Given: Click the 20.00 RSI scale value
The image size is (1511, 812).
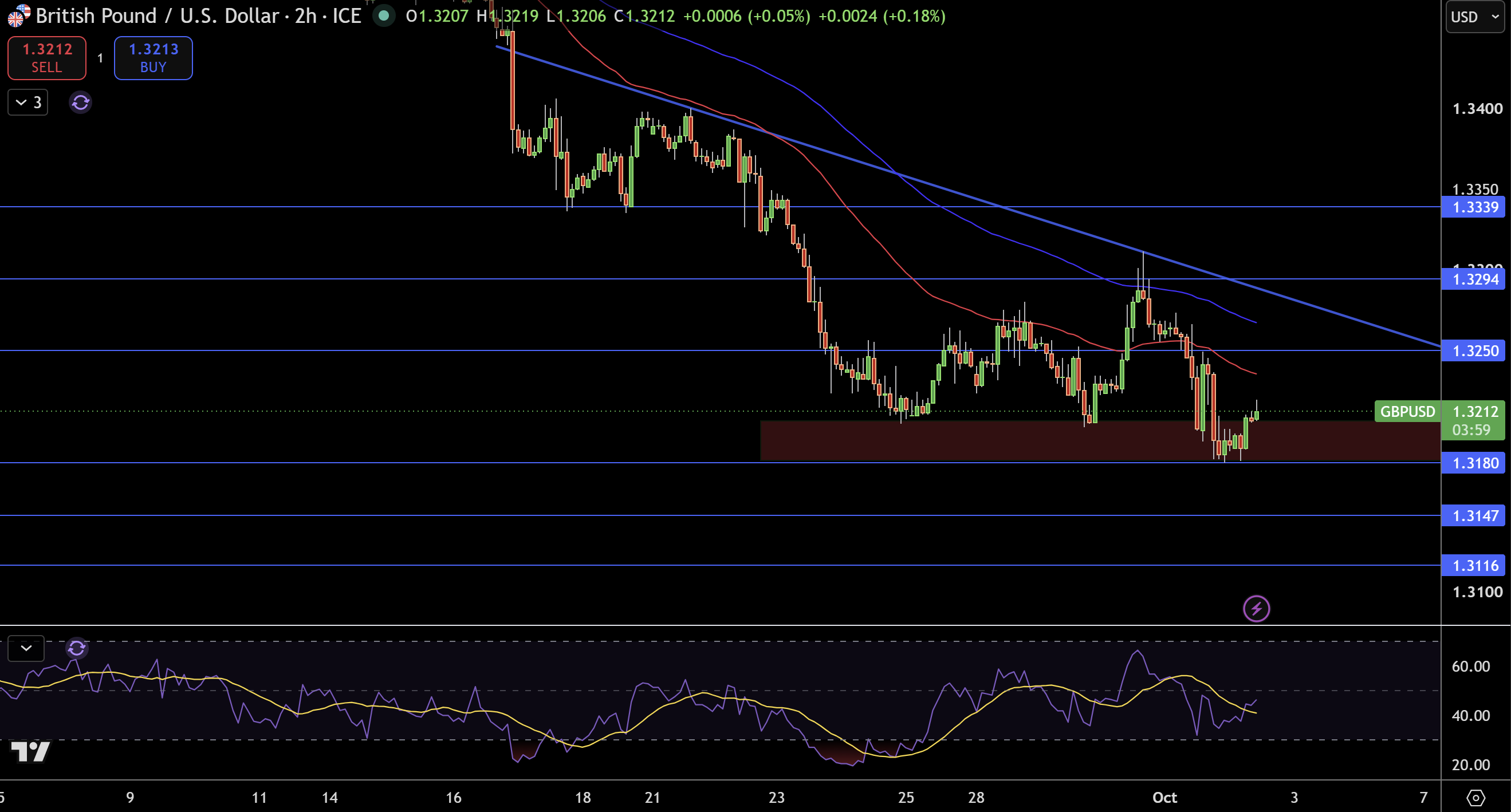Looking at the screenshot, I should tap(1470, 764).
